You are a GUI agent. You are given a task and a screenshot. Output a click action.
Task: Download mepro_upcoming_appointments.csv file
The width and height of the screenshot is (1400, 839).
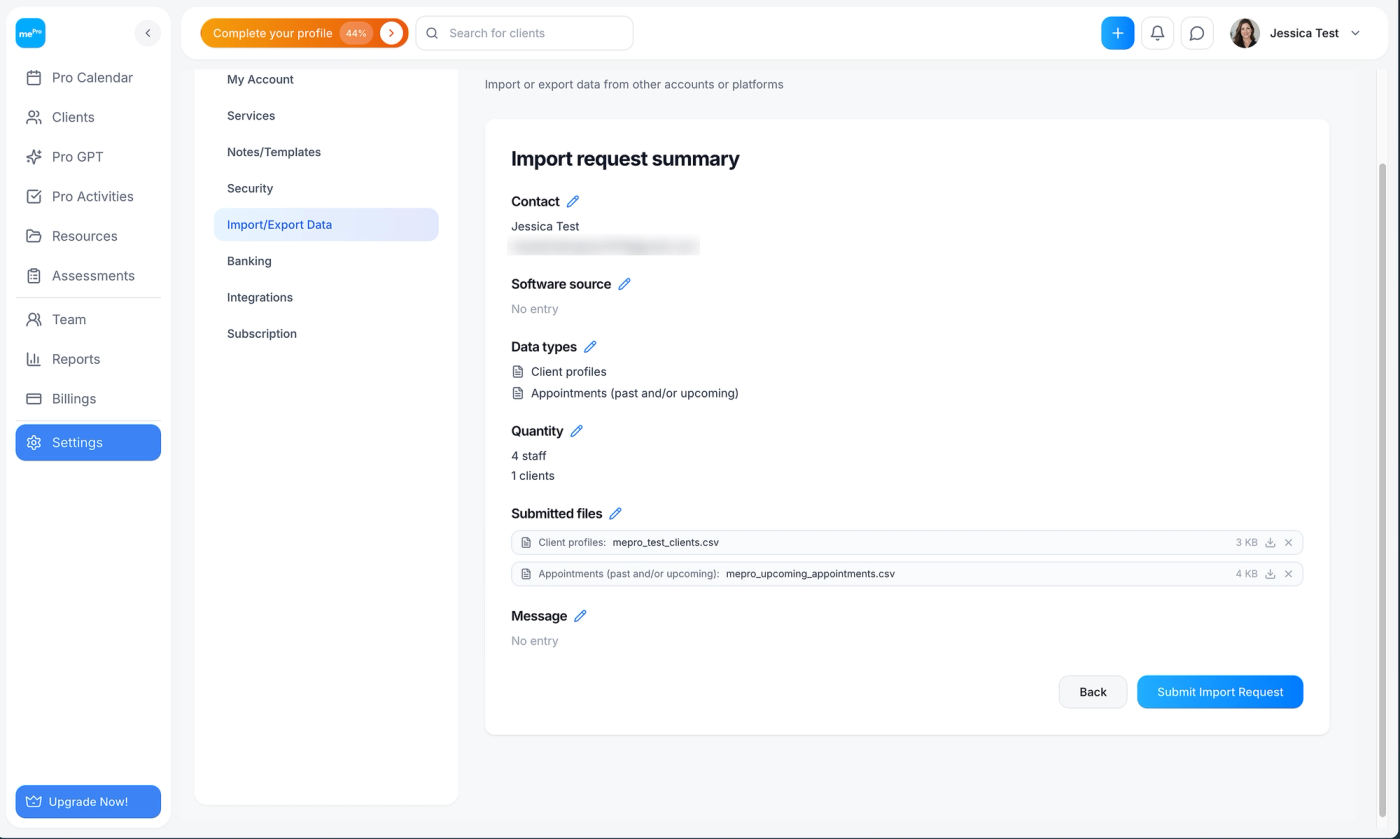click(x=1270, y=574)
